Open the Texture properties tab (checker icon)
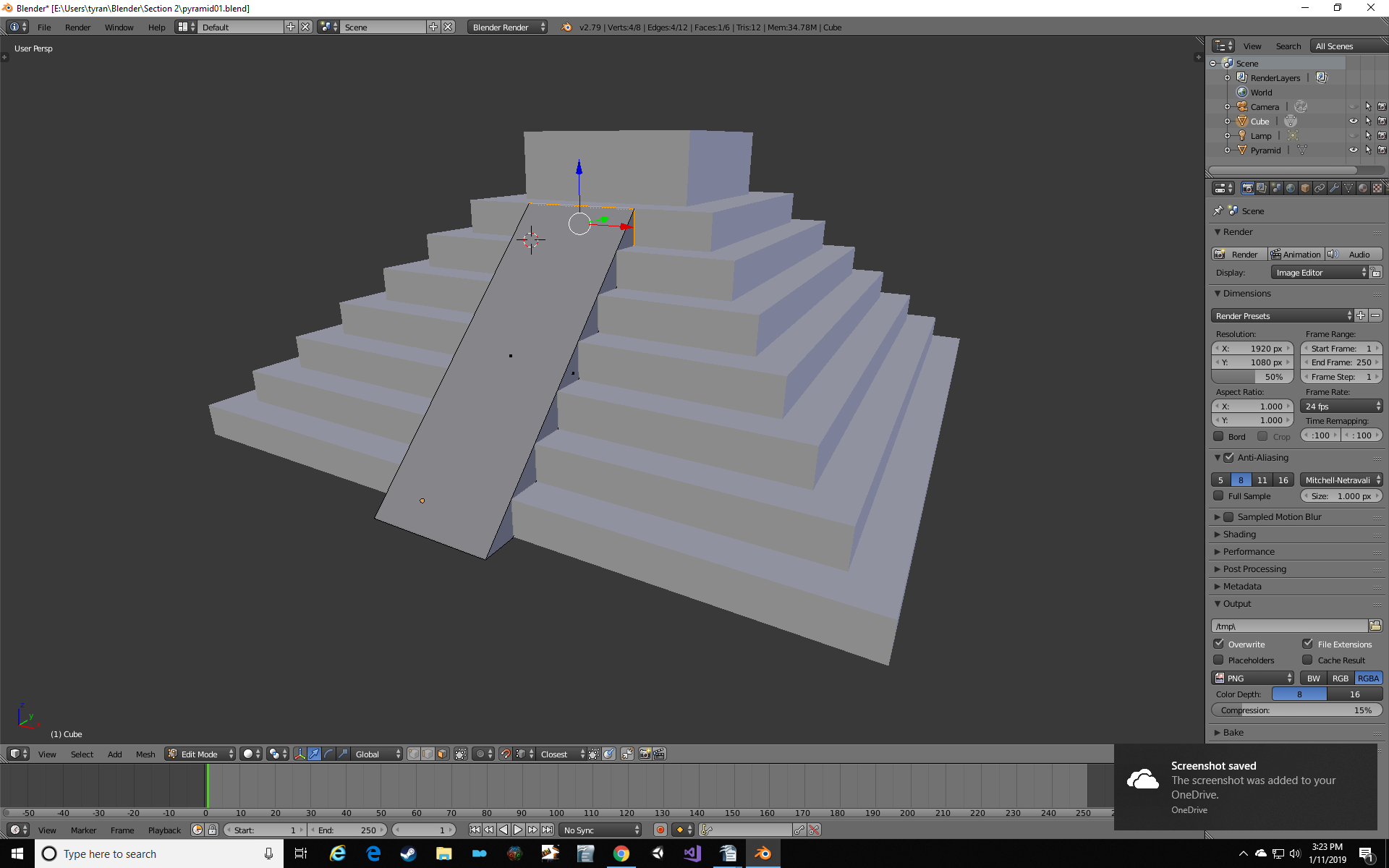 (1377, 188)
